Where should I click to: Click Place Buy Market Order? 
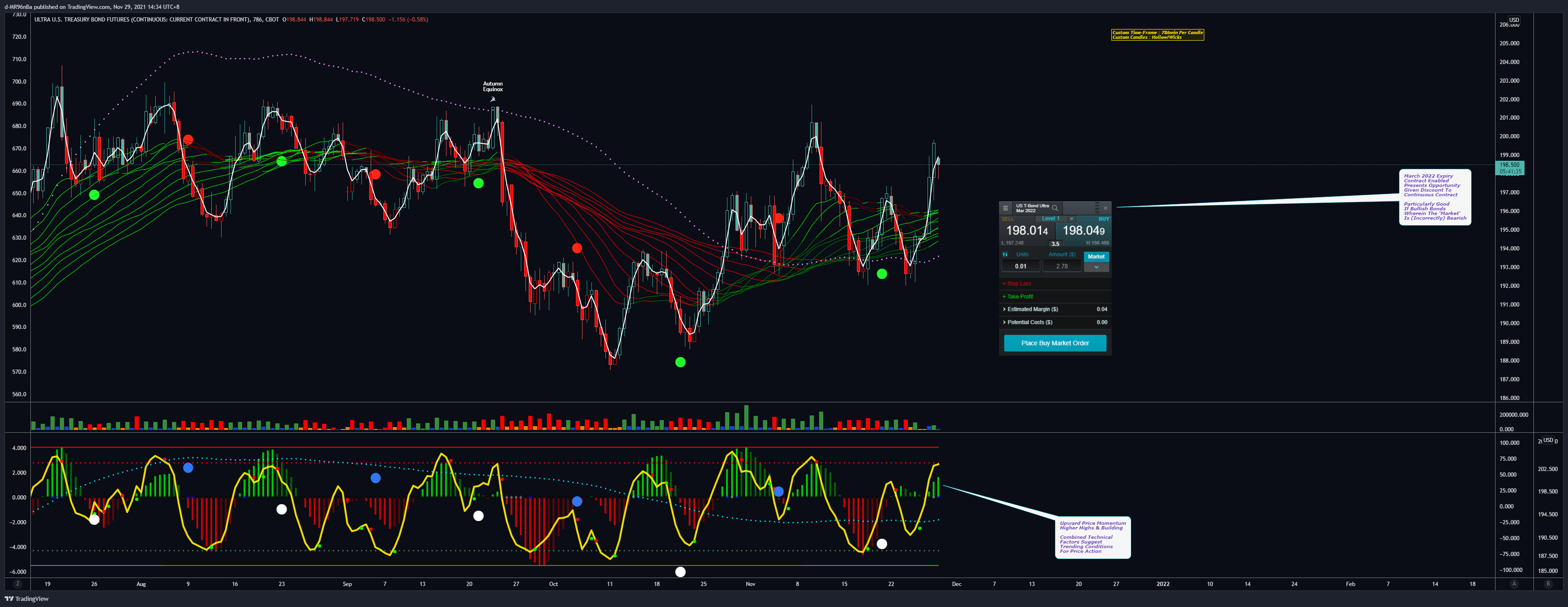(1055, 343)
